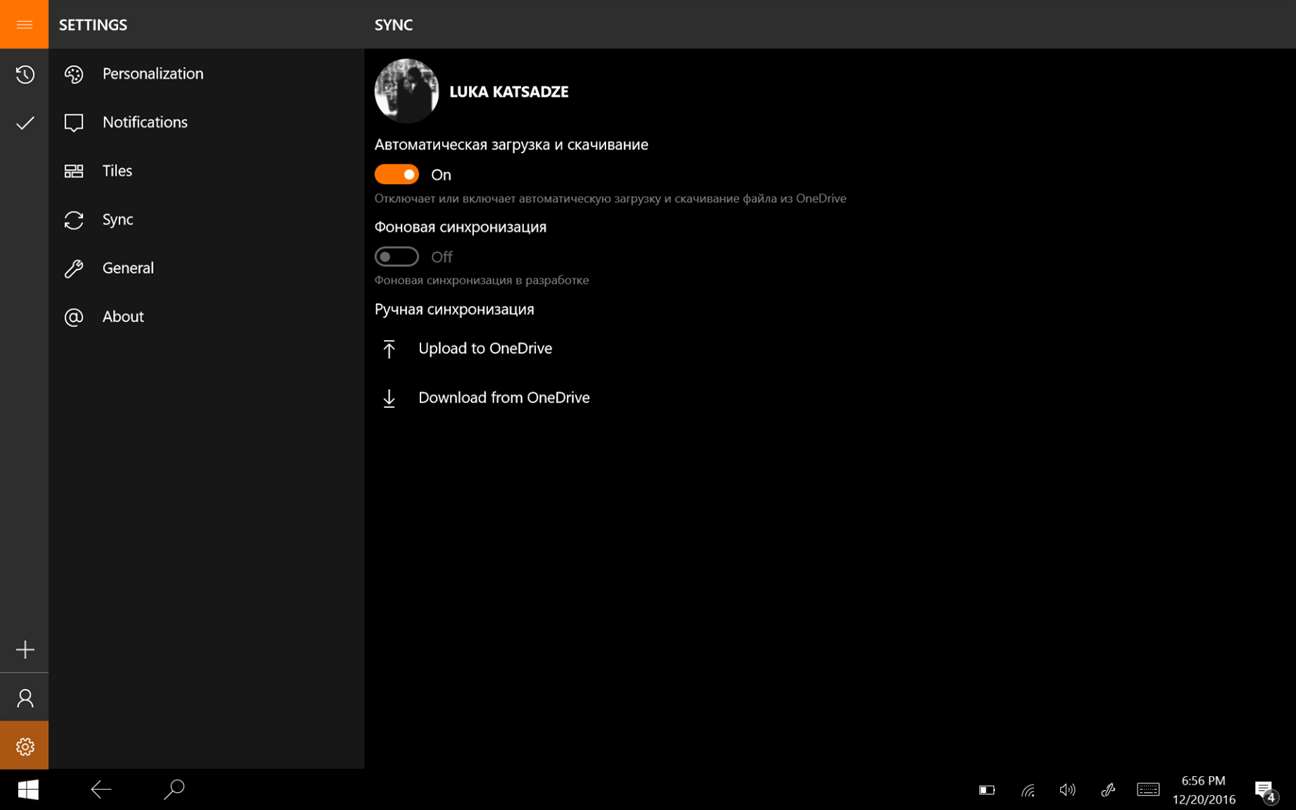Click the taskbar search magnifier
This screenshot has width=1296, height=810.
[x=174, y=790]
